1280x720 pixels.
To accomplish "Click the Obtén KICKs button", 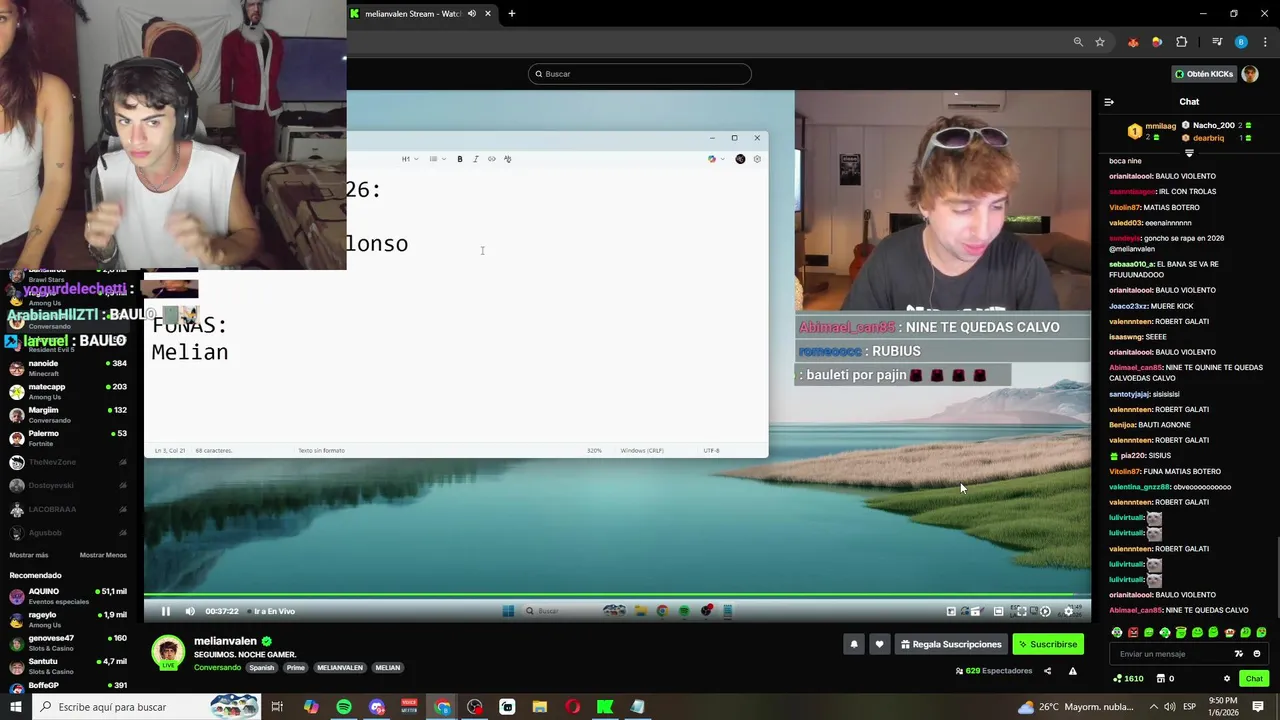I will pos(1203,74).
